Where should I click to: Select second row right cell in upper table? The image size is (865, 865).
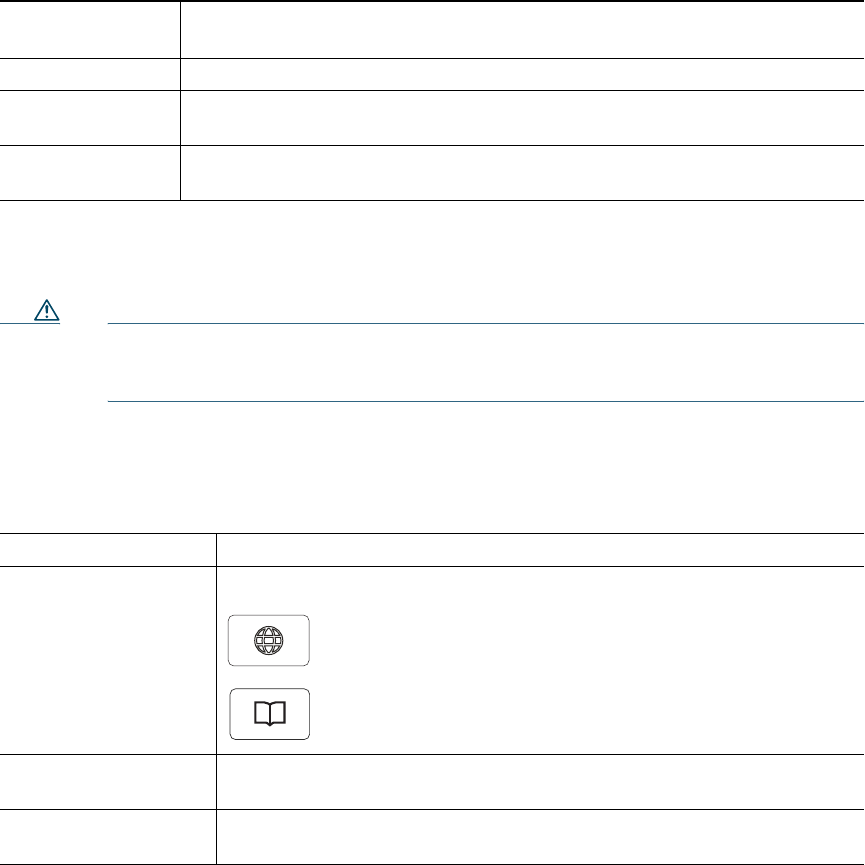(x=521, y=74)
